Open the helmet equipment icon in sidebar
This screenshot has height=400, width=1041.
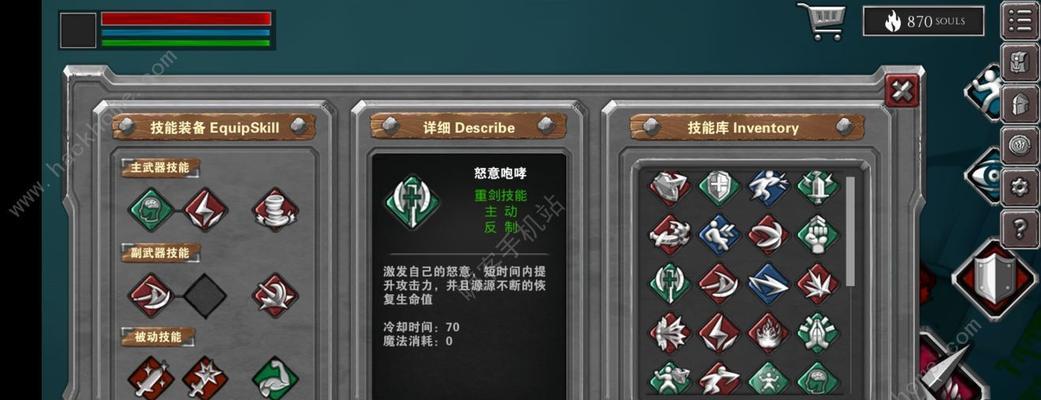pos(1020,104)
